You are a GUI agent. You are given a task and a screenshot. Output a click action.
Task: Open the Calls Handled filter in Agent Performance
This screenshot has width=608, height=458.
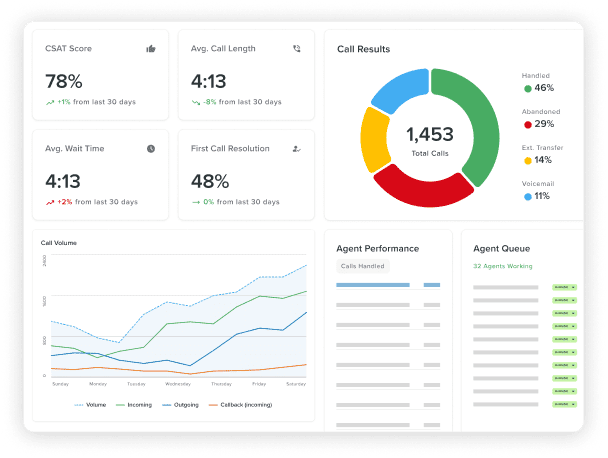(x=362, y=266)
